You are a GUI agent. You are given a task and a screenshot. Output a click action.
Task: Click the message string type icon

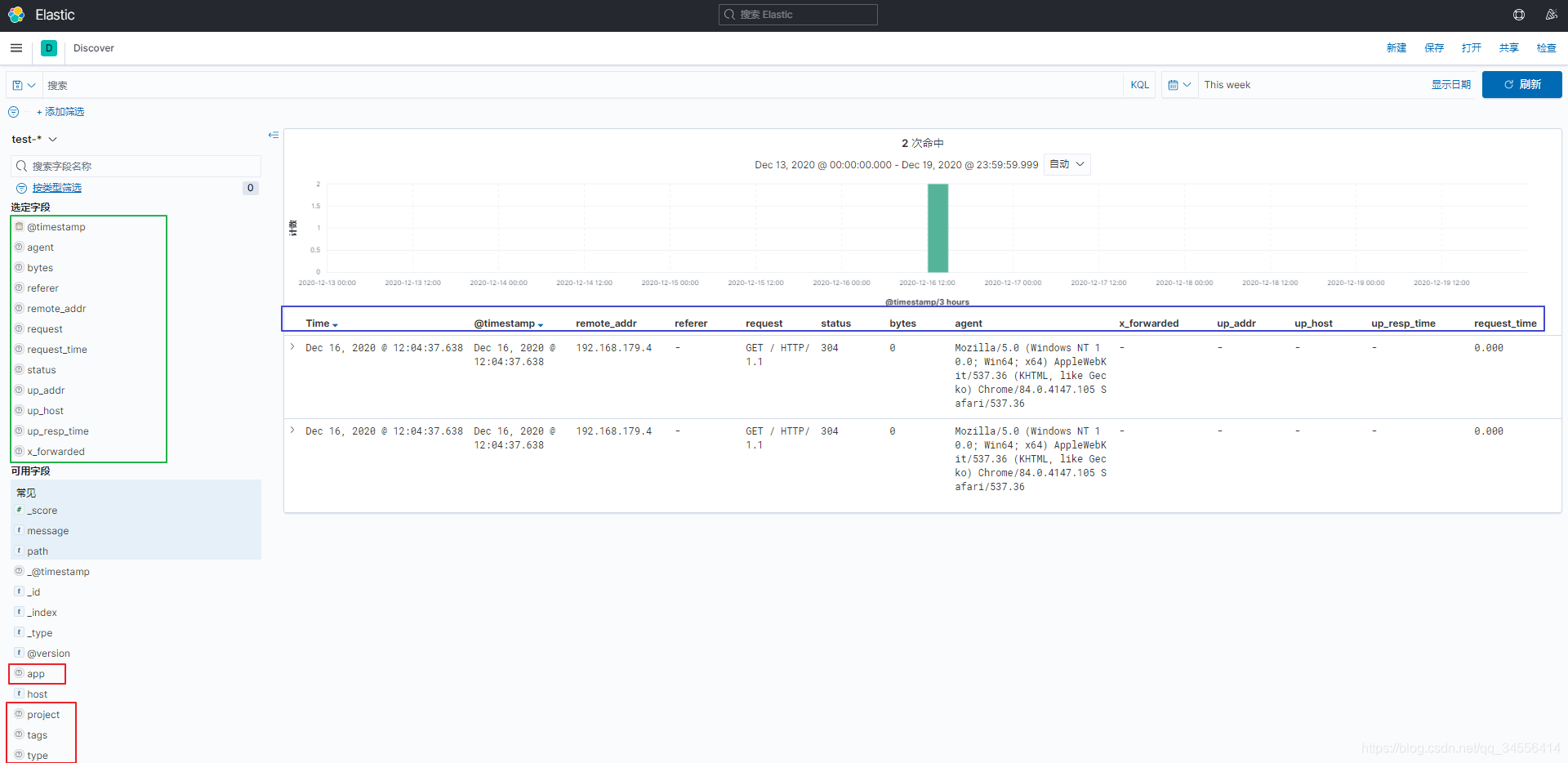(20, 530)
